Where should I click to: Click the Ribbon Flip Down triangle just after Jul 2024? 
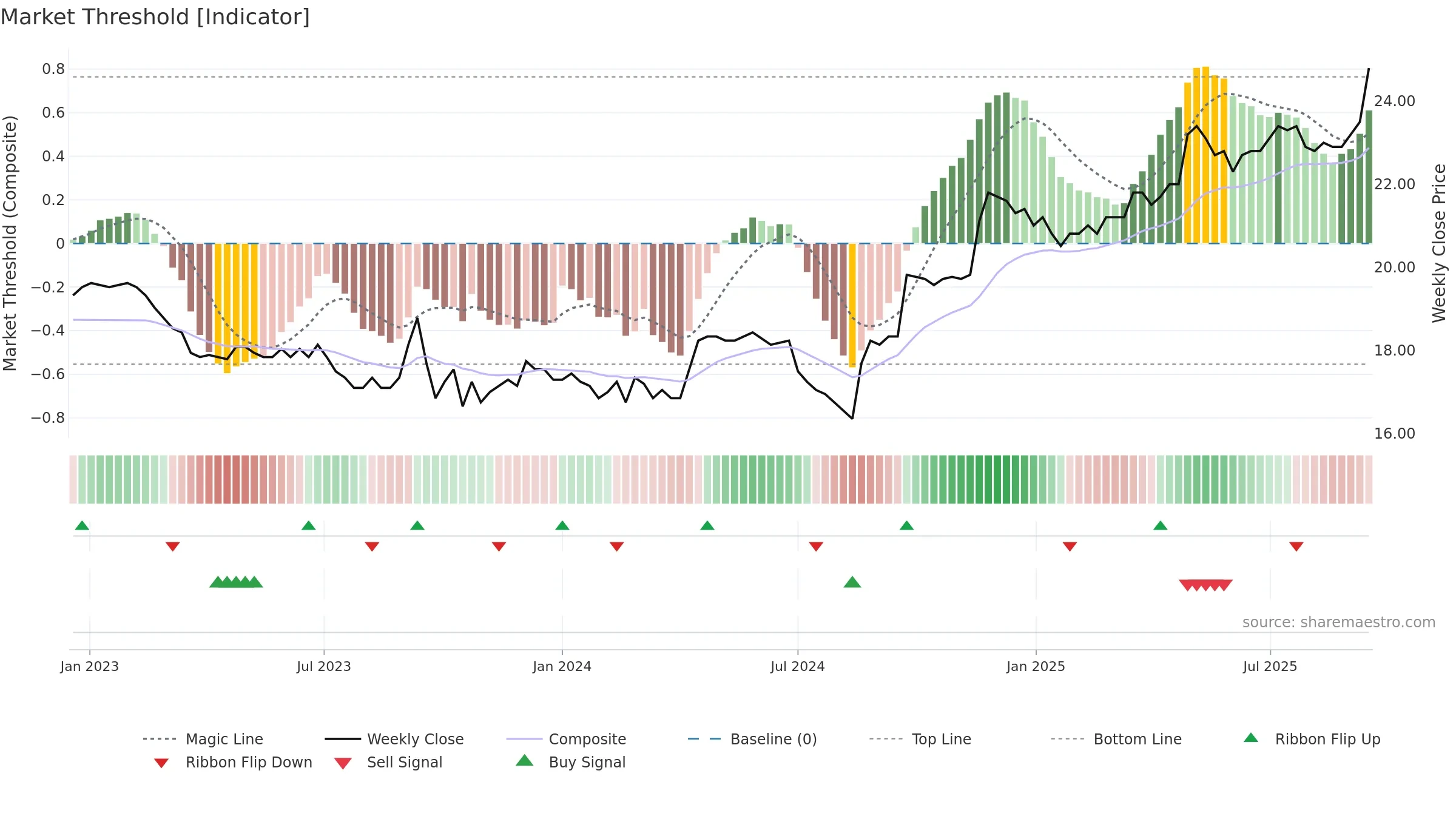pyautogui.click(x=816, y=547)
